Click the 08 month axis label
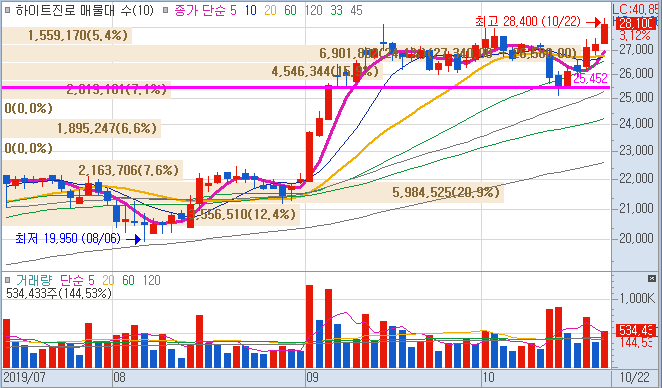Image resolution: width=662 pixels, height=388 pixels. [x=119, y=377]
